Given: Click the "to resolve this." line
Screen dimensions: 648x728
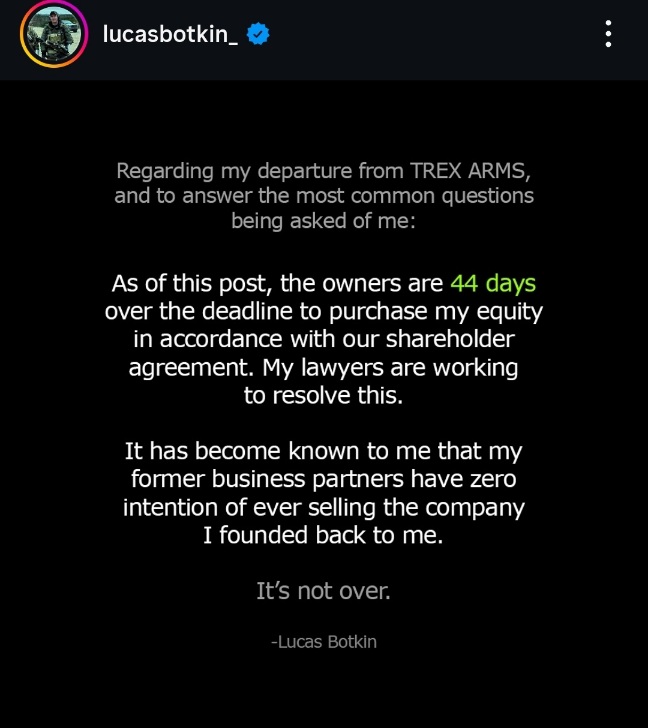Looking at the screenshot, I should (x=324, y=395).
